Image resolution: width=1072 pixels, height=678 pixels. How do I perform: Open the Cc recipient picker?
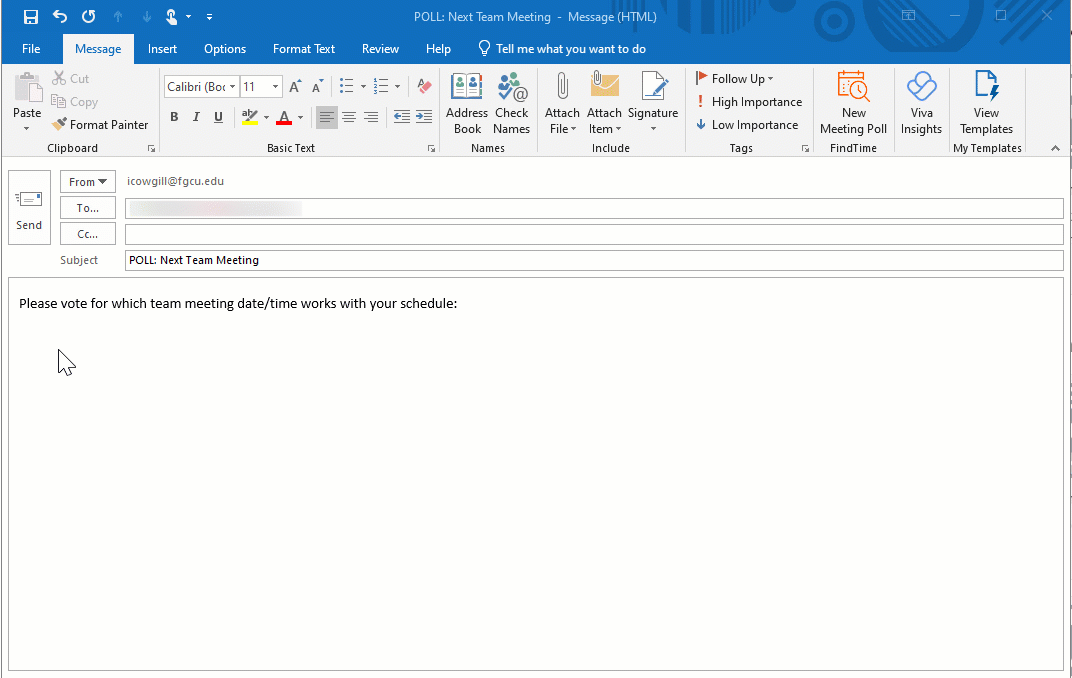point(87,233)
